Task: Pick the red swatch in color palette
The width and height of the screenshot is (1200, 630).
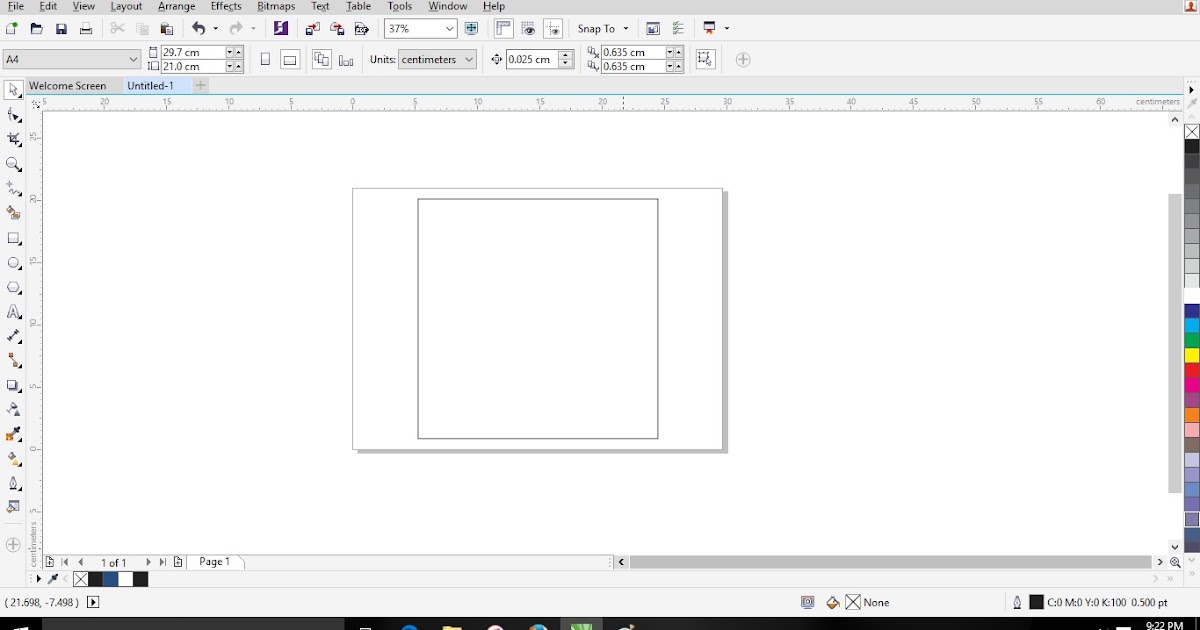Action: (x=1192, y=370)
